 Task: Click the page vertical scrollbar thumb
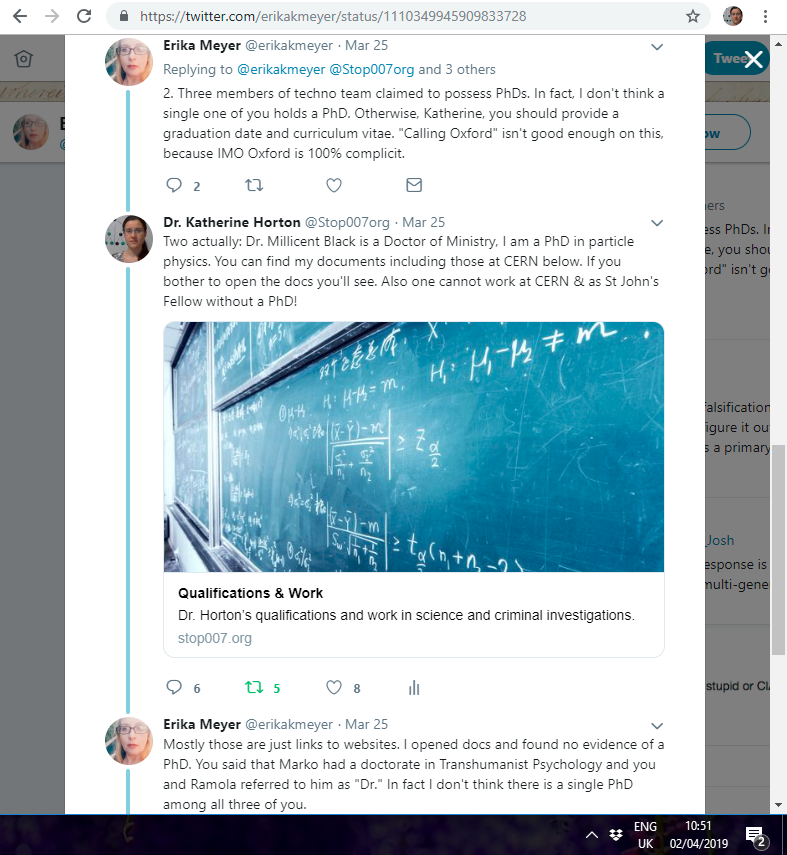[778, 550]
